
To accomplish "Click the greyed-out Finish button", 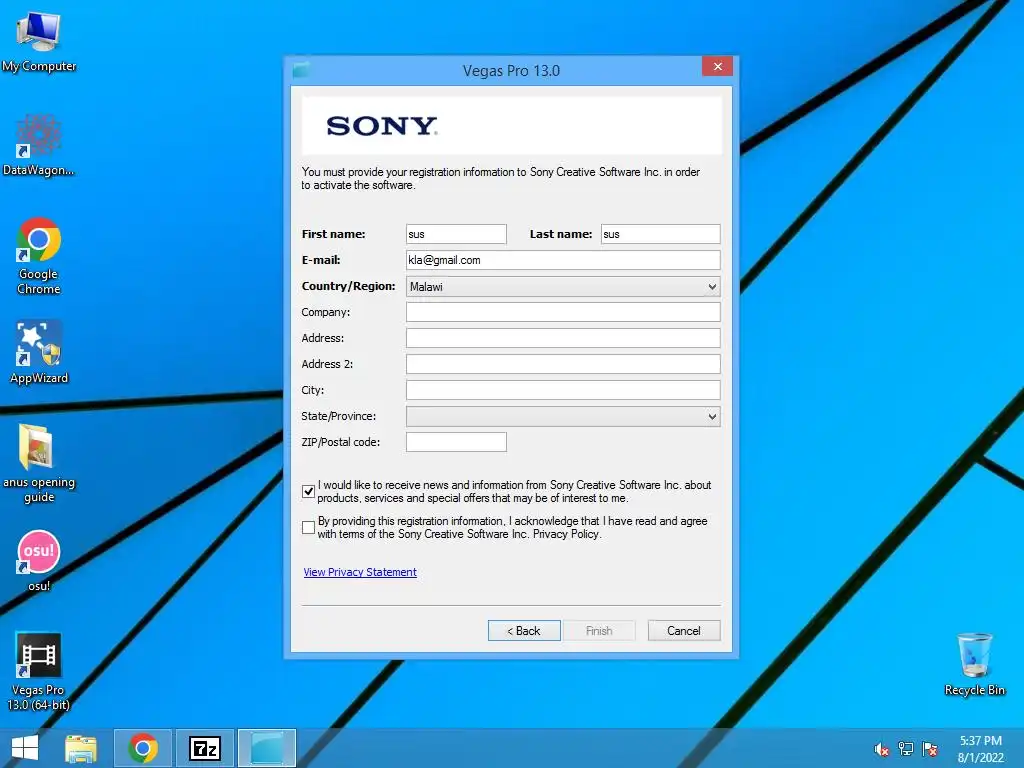I will [599, 630].
